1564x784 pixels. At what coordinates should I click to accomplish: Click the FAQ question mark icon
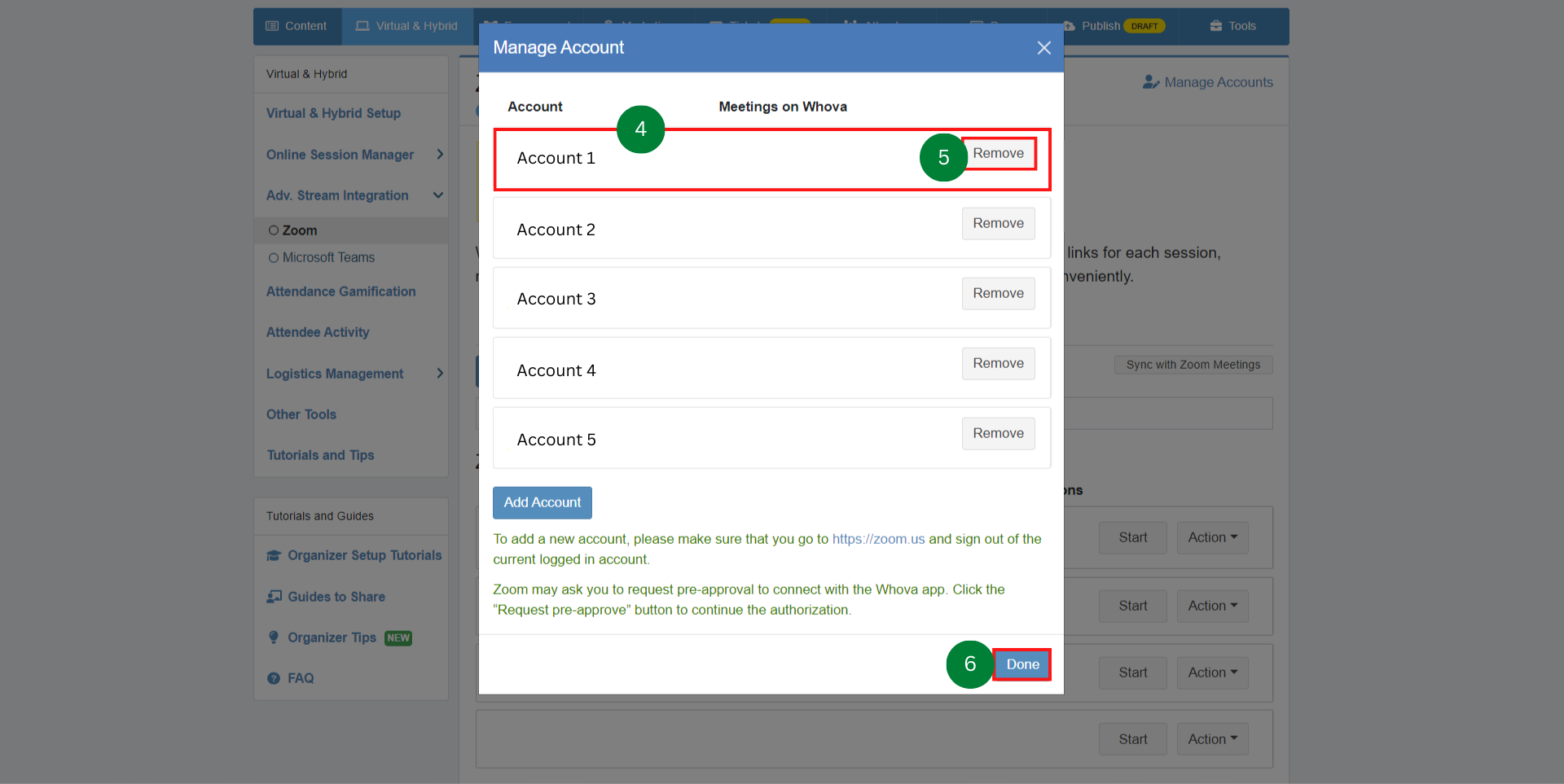[x=274, y=678]
